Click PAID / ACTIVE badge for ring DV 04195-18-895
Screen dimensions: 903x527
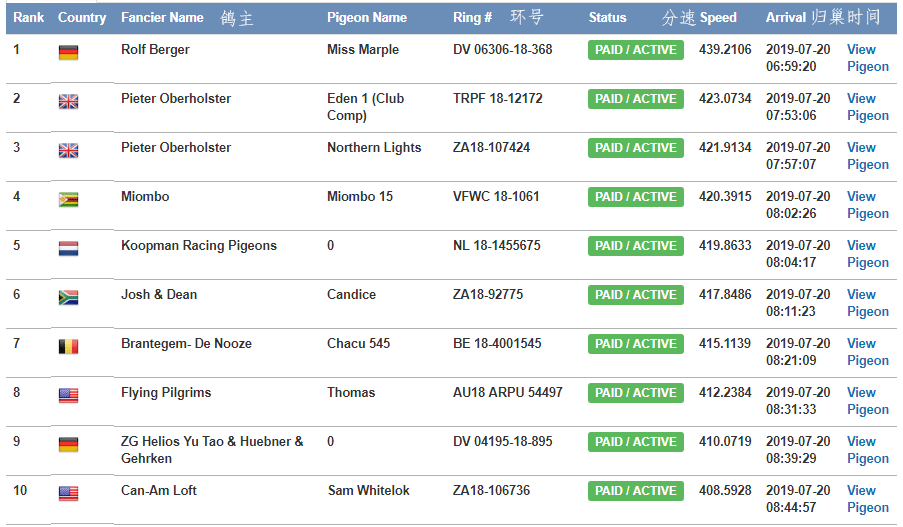pyautogui.click(x=635, y=442)
